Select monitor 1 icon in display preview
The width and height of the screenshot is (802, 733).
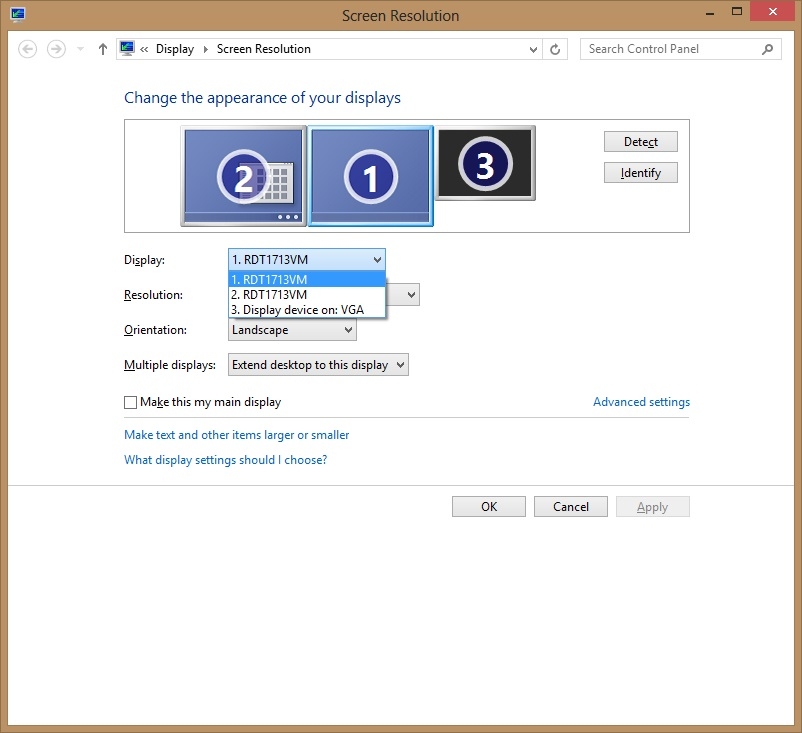(x=370, y=176)
